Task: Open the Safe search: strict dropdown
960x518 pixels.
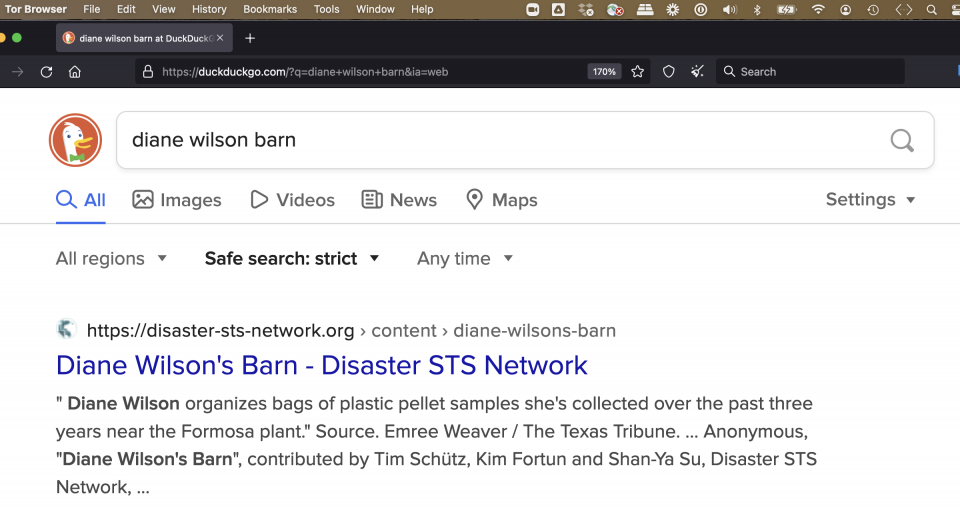Action: pos(292,258)
